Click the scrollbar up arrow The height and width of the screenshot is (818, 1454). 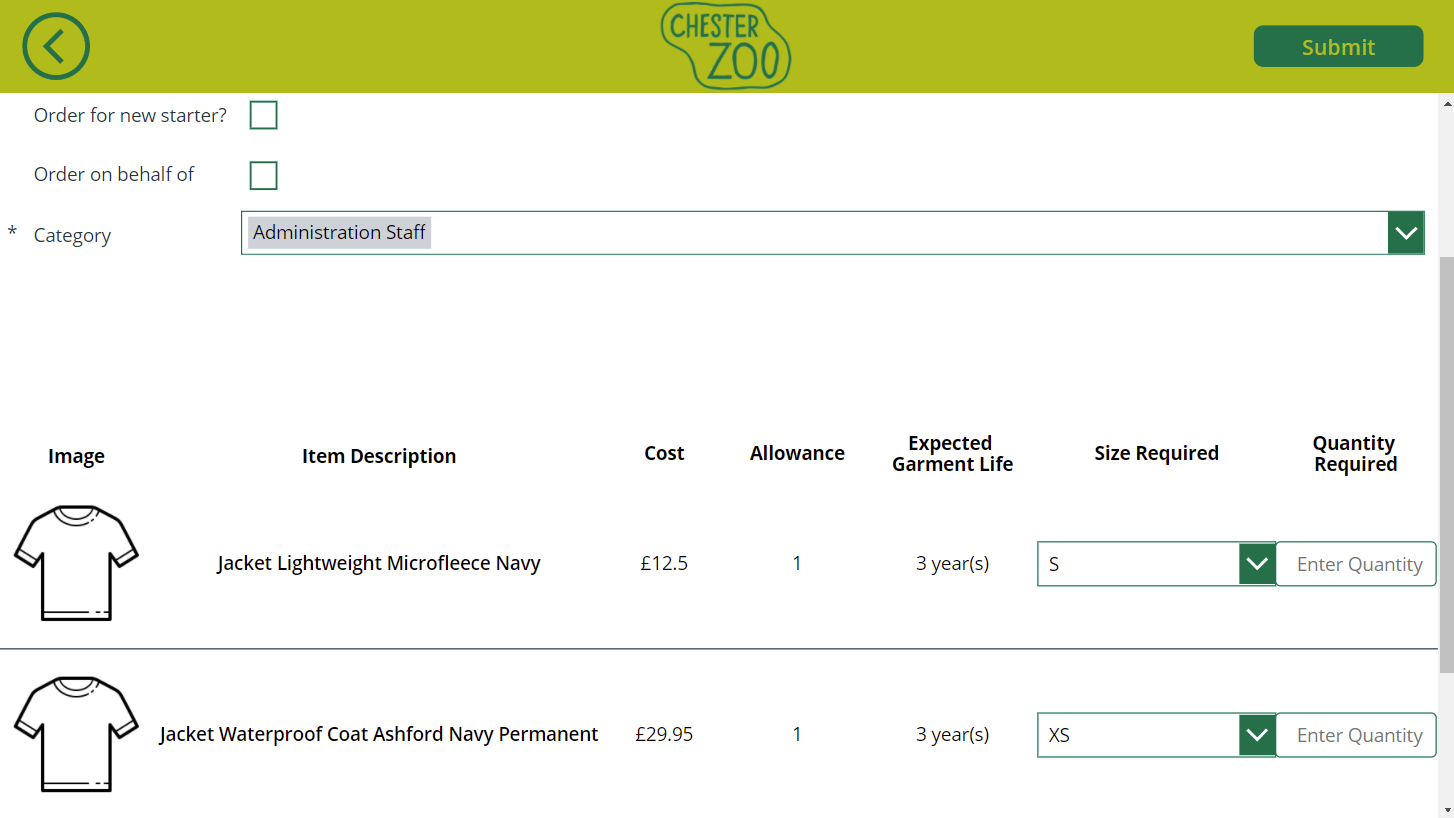coord(1446,102)
